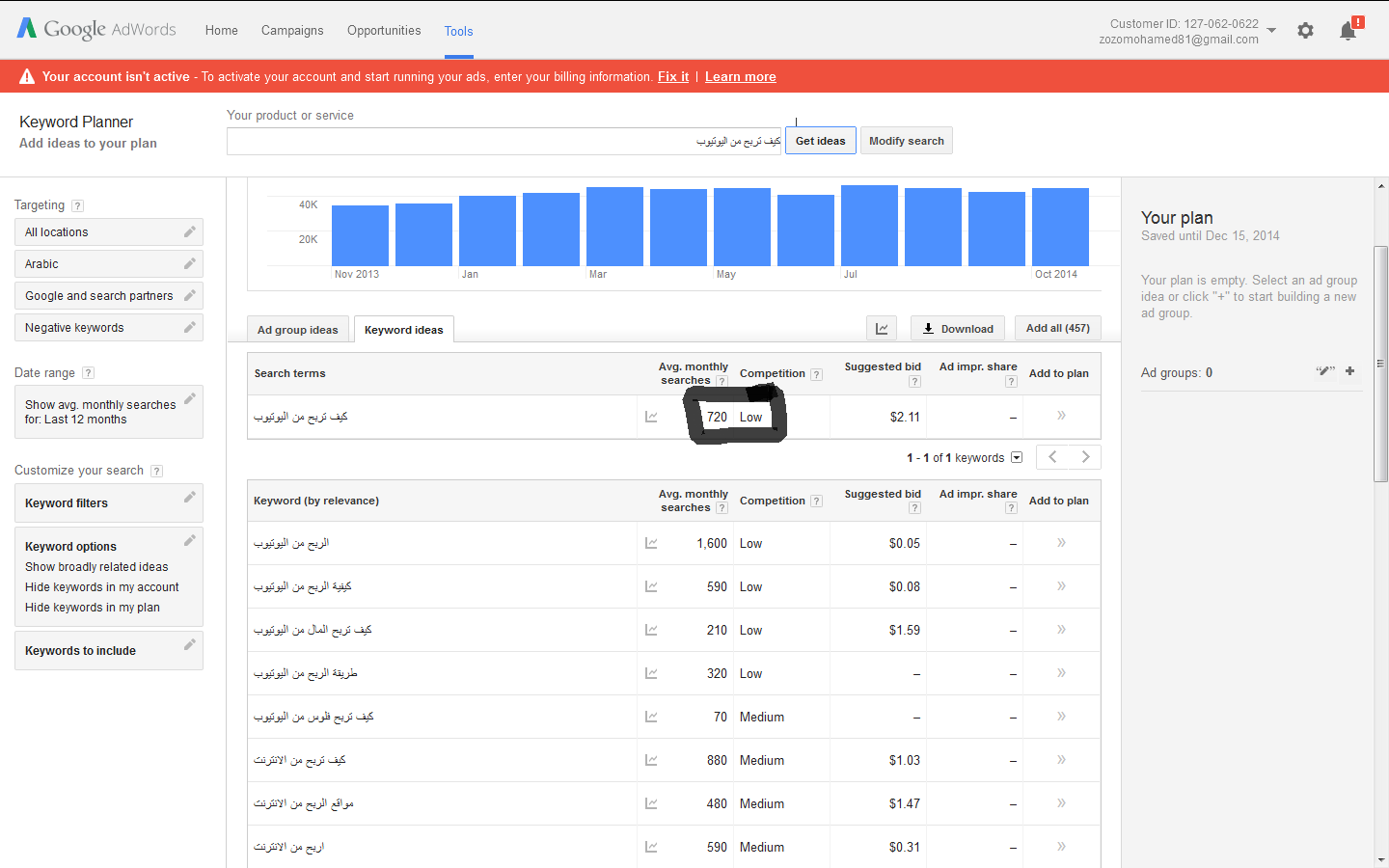Add the $2.11 search term to plan
The height and width of the screenshot is (868, 1389).
1061,416
